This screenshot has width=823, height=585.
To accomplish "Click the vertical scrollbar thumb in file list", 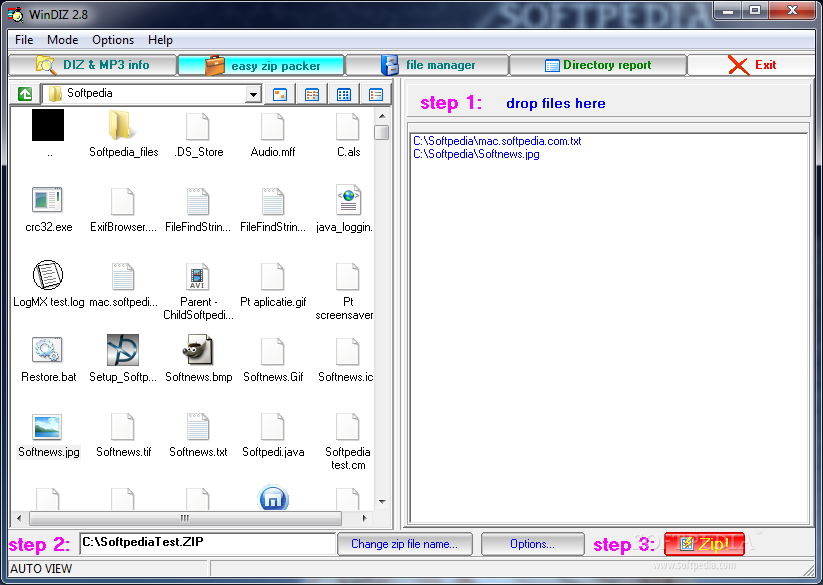I will [x=382, y=132].
